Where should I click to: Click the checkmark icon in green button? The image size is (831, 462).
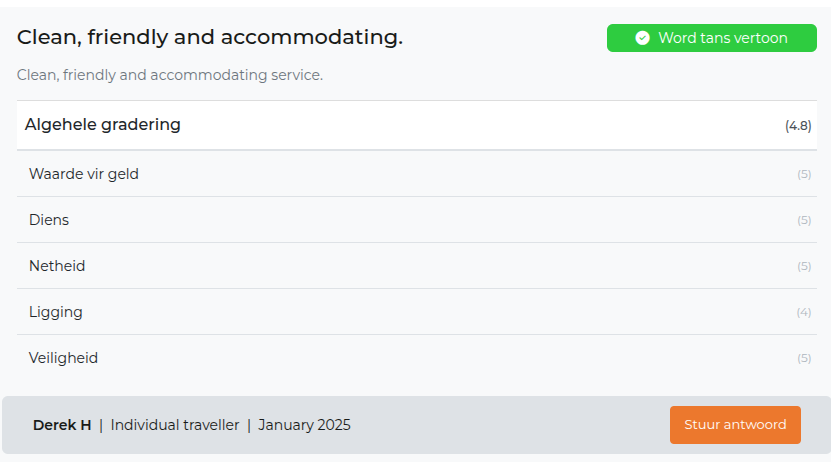pyautogui.click(x=643, y=38)
